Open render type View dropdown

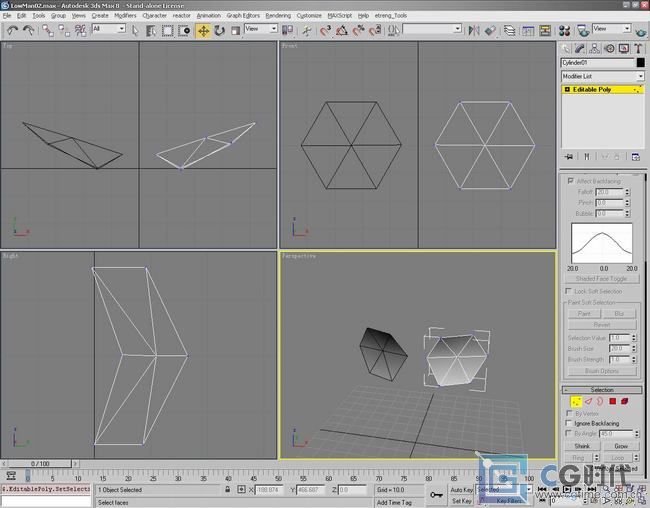(x=611, y=29)
